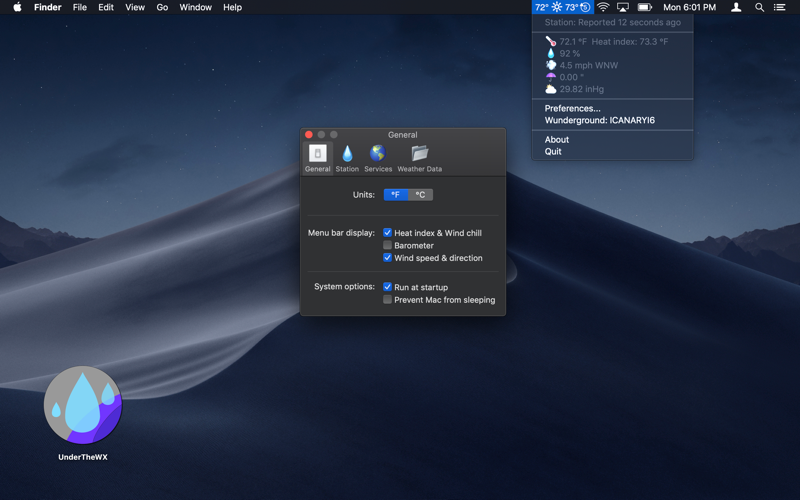Click the AirPlay display icon
Viewport: 800px width, 500px height.
[622, 7]
